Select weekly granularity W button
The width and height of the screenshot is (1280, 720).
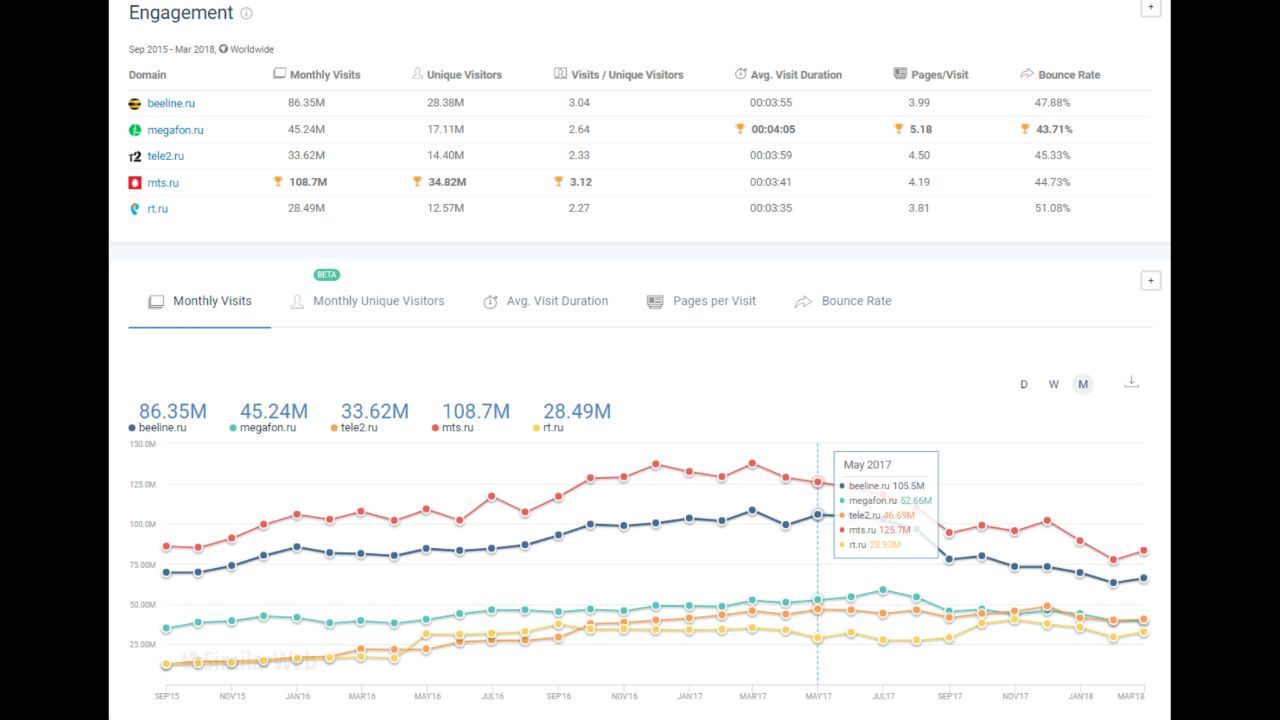pyautogui.click(x=1053, y=384)
